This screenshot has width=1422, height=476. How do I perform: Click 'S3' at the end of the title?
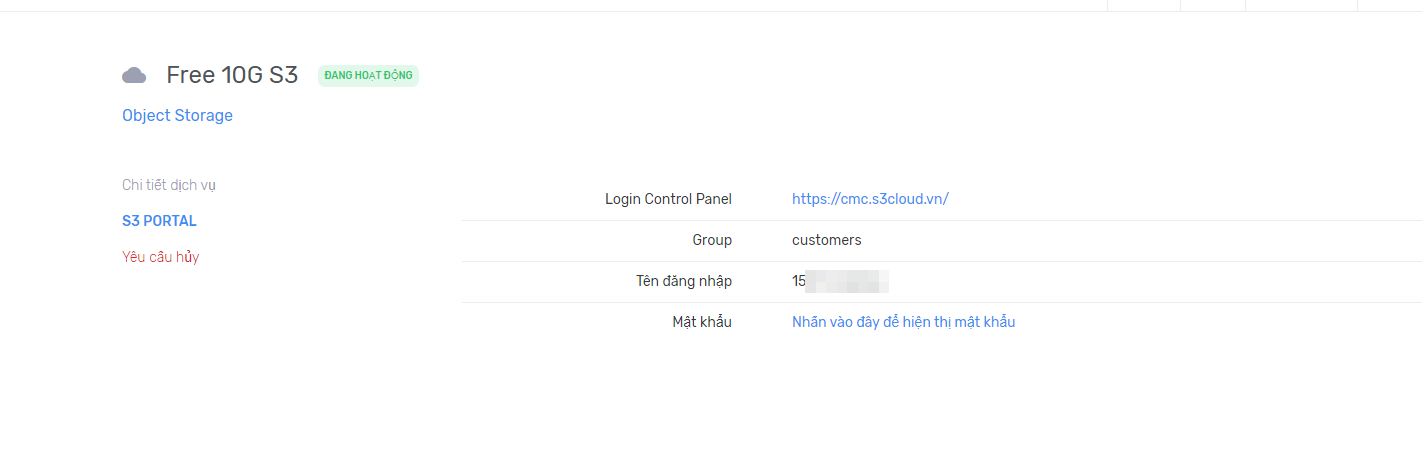(284, 75)
